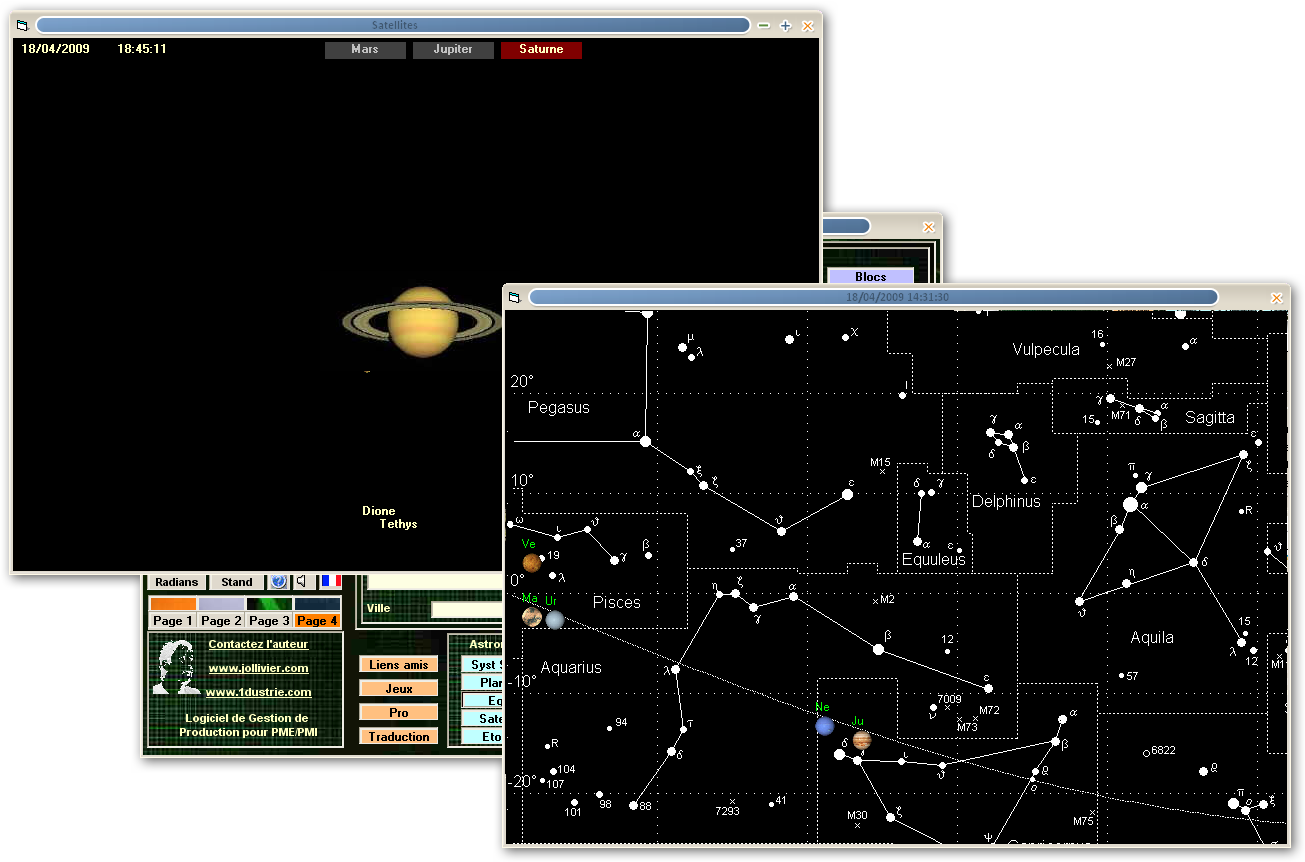Toggle the Stand mode button
Image resolution: width=1305 pixels, height=862 pixels.
click(237, 582)
